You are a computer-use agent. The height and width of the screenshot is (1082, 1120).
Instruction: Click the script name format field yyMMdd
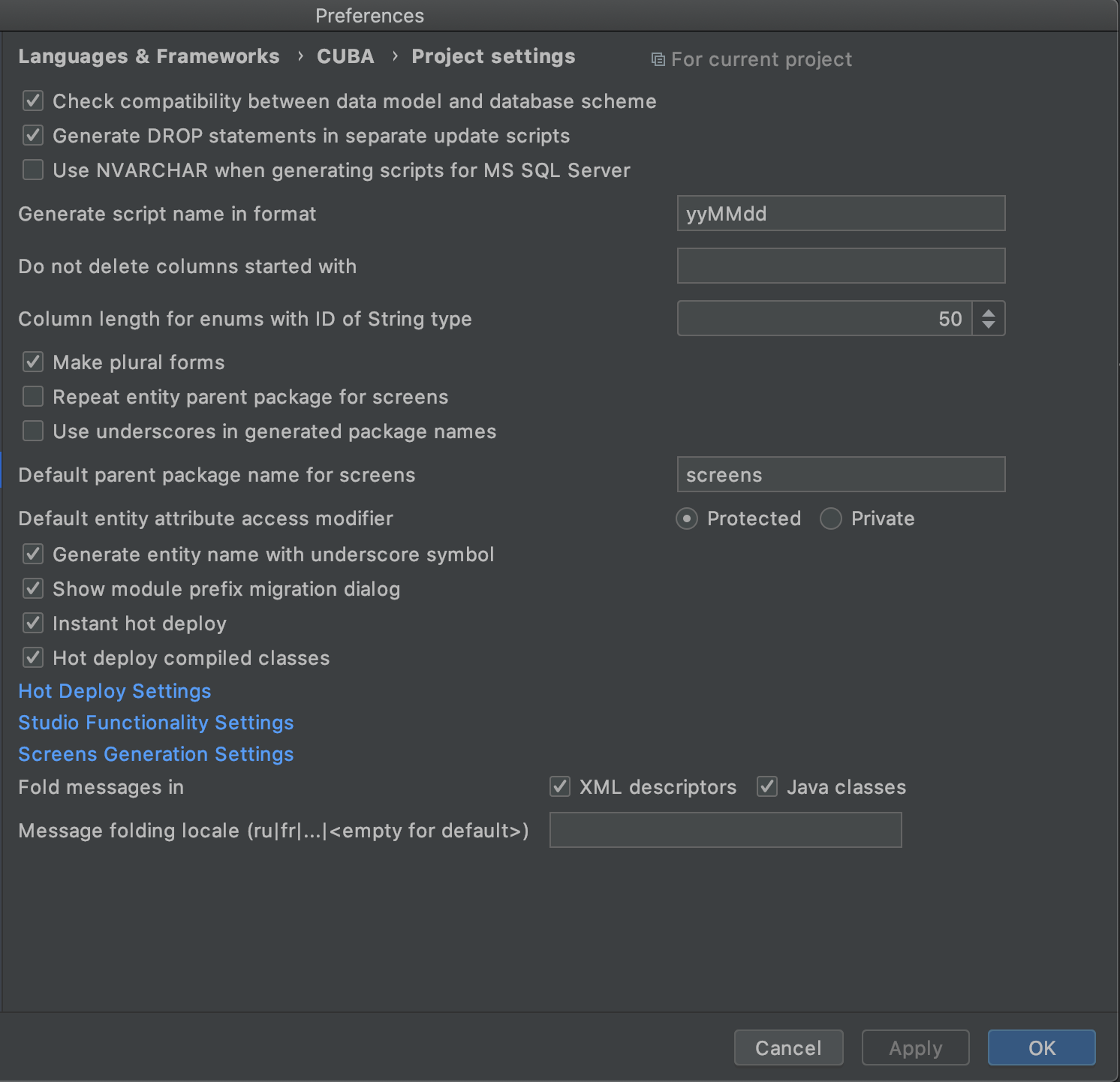click(841, 213)
